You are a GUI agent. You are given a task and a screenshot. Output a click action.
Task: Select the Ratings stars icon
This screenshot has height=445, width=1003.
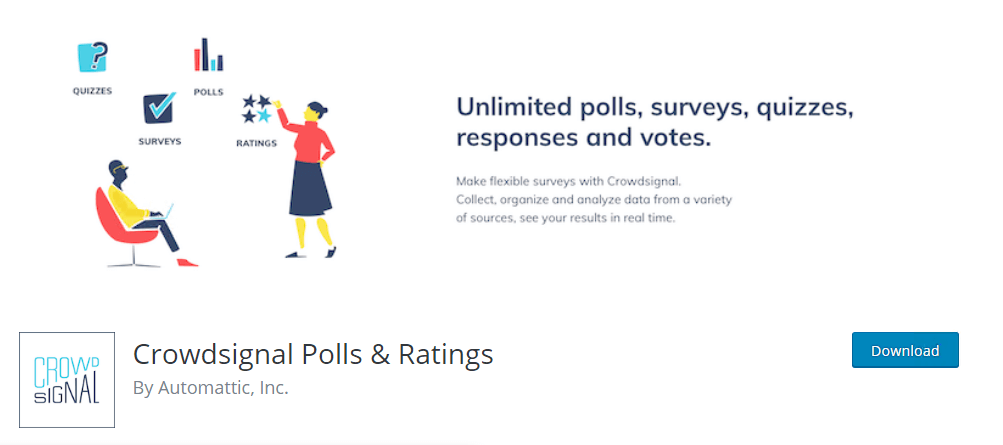257,109
